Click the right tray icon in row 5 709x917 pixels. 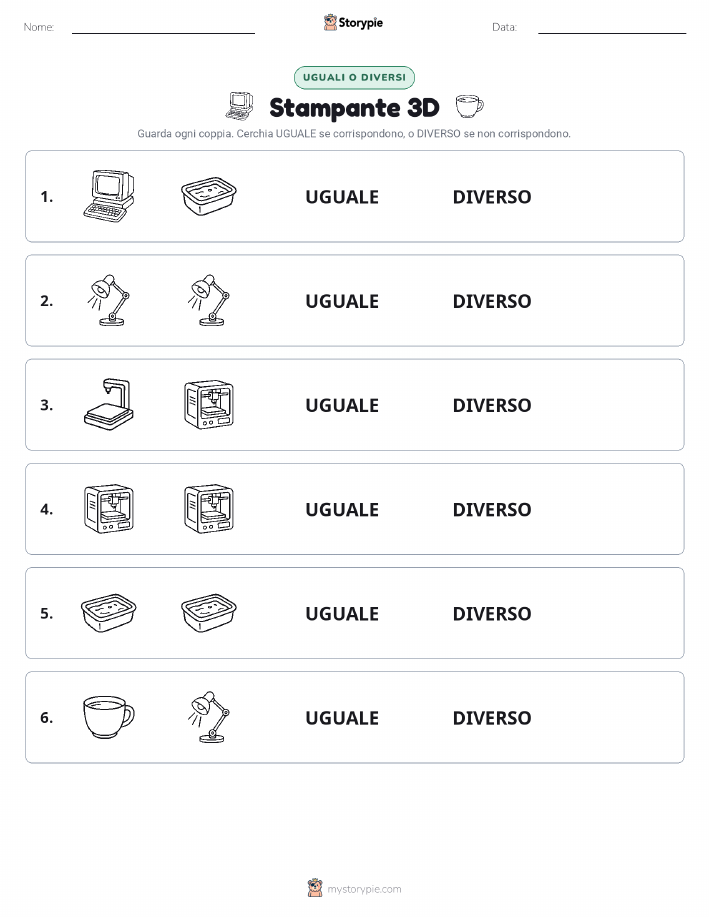point(209,612)
